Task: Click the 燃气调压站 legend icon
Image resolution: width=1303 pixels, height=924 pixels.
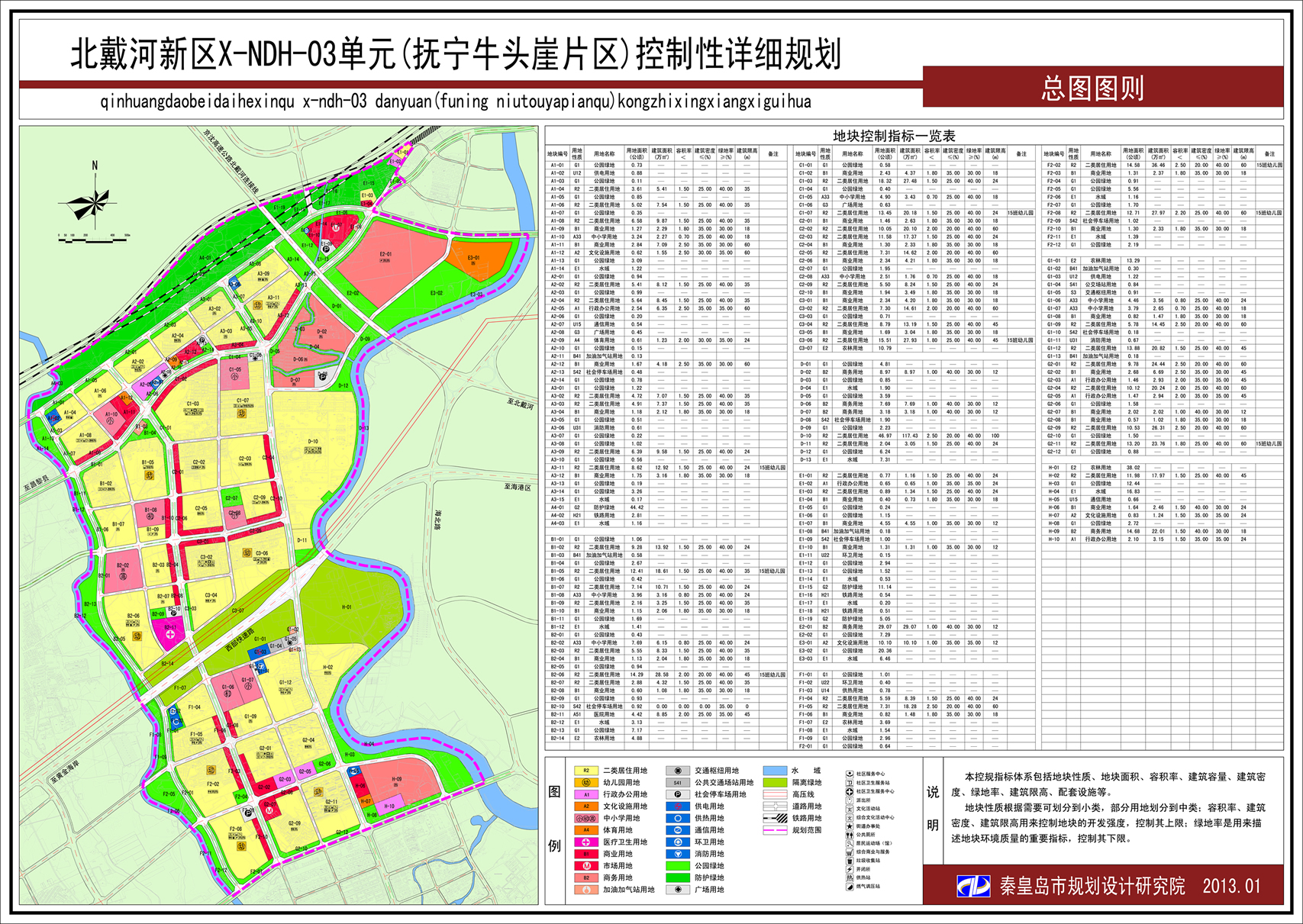Action: tap(850, 887)
